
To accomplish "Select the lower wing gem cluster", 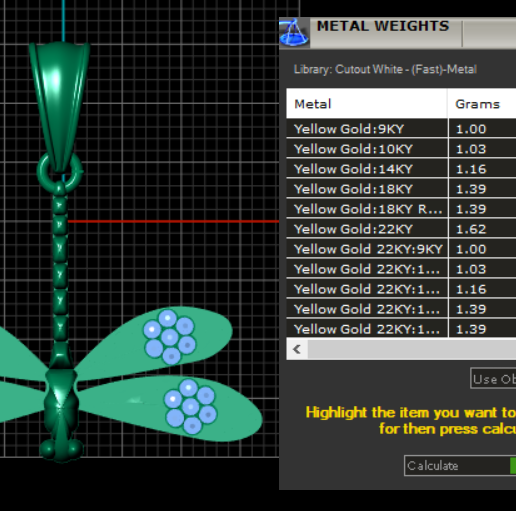I will [x=191, y=406].
